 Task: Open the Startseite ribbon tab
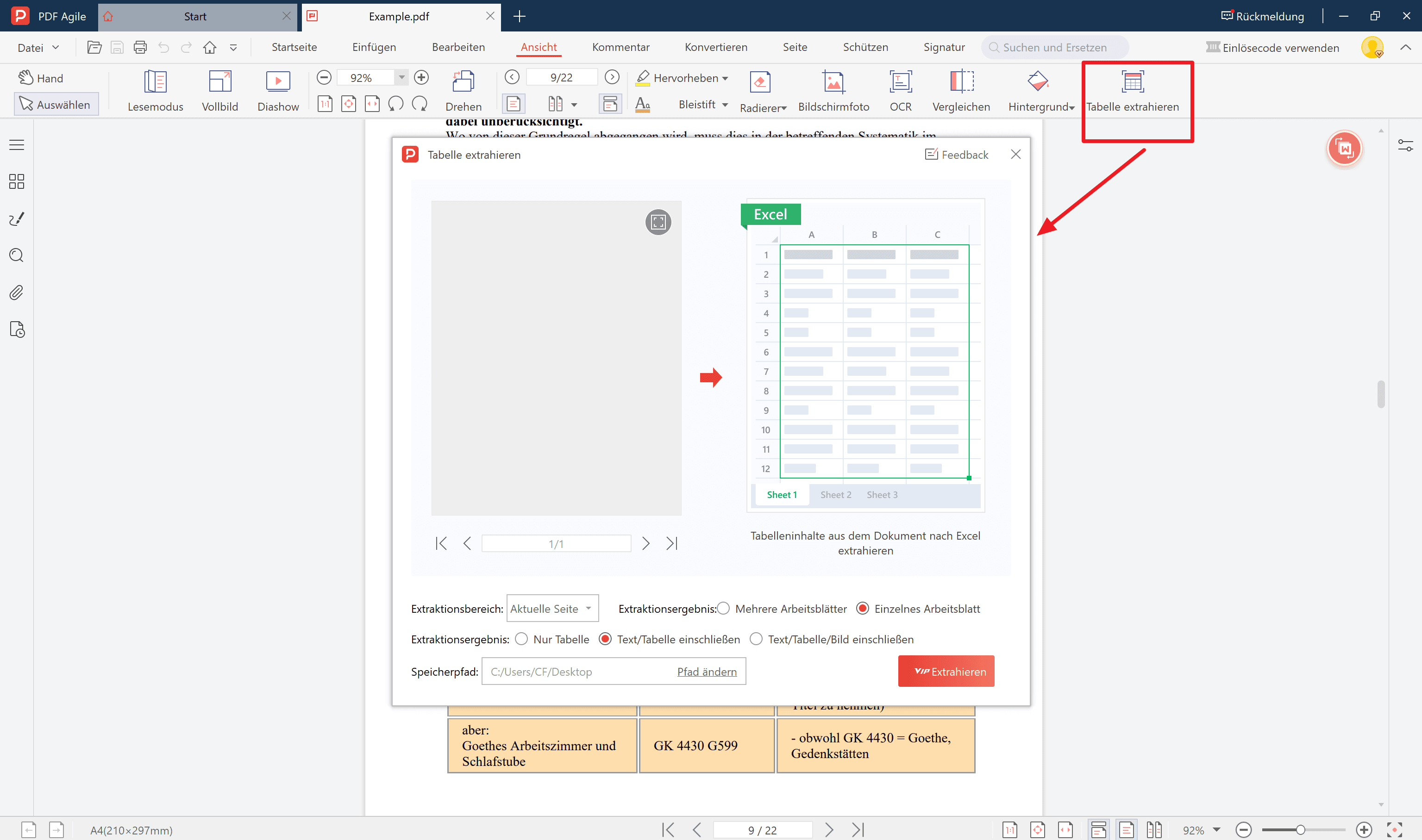coord(294,47)
